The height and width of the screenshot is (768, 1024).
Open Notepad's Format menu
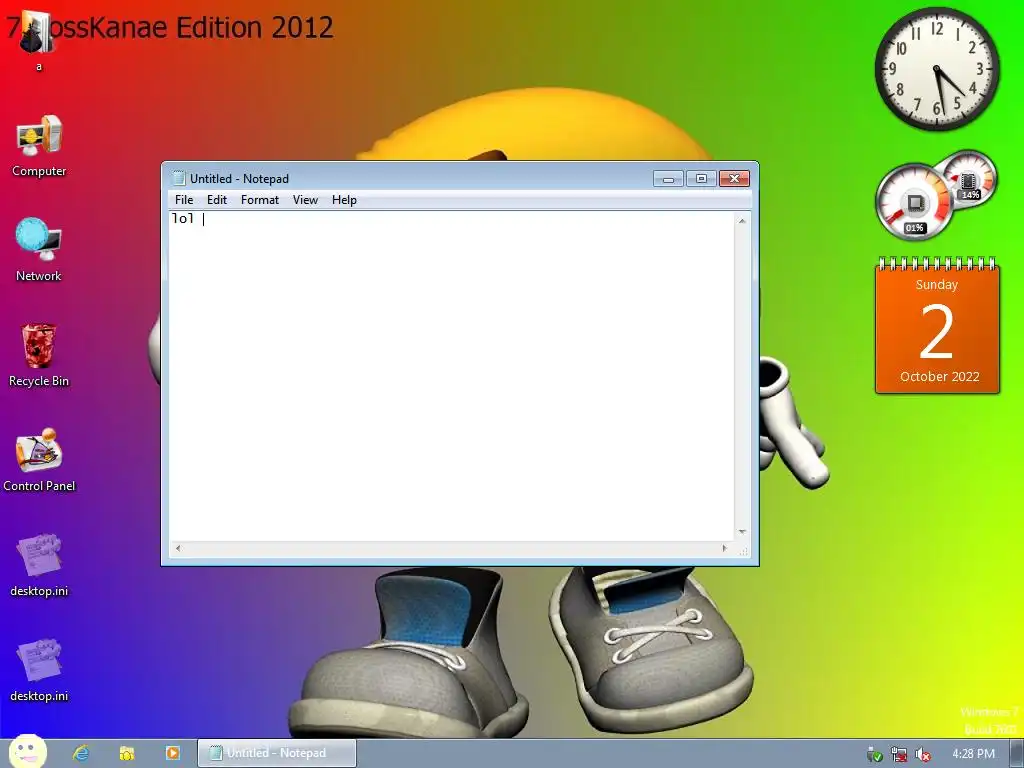tap(260, 200)
